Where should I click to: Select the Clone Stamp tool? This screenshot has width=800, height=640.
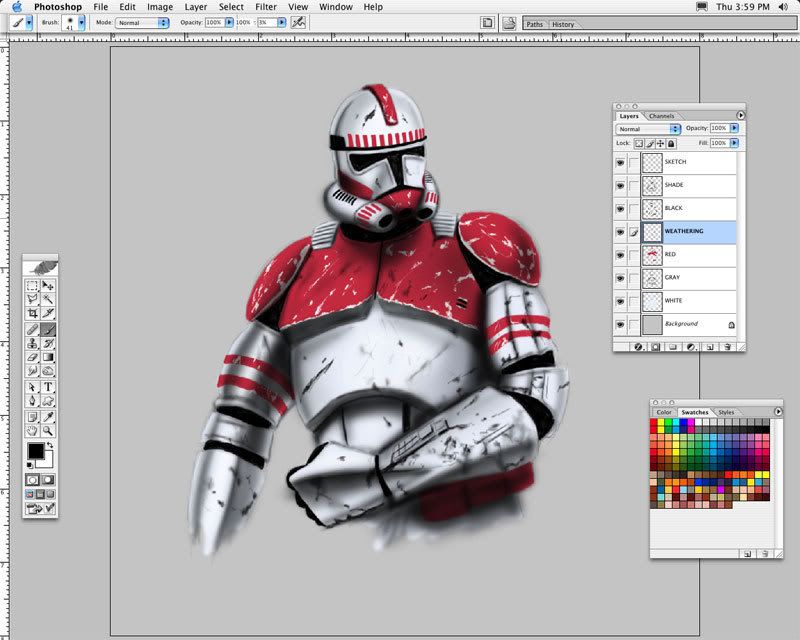coord(32,343)
